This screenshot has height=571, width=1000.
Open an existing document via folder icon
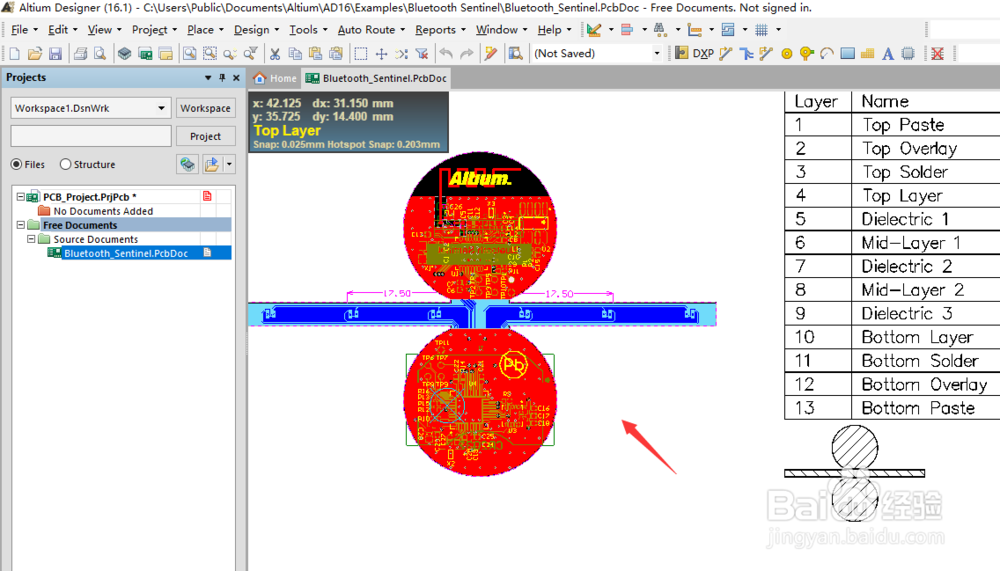[x=35, y=54]
